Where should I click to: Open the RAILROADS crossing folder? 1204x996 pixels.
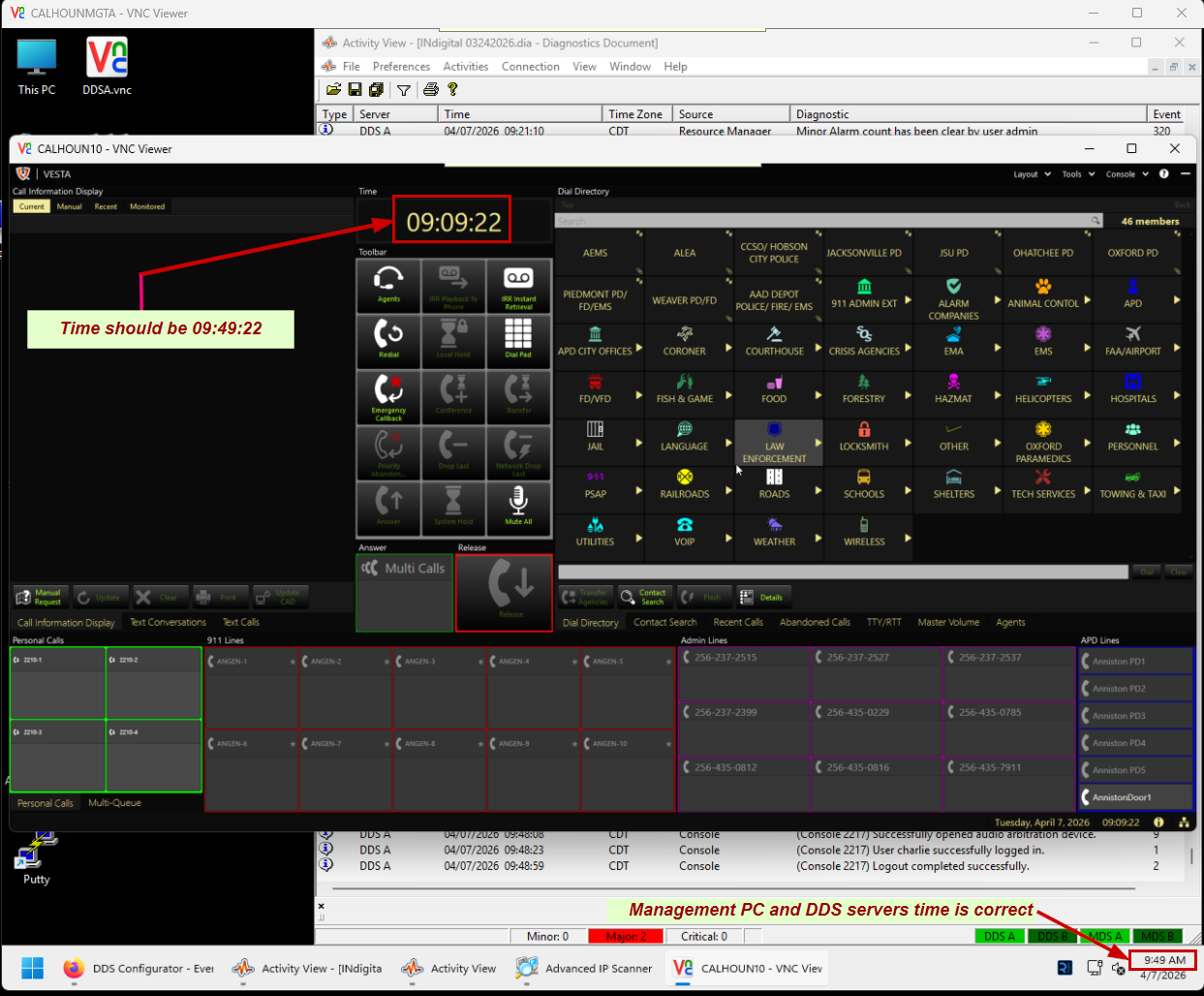pyautogui.click(x=685, y=484)
